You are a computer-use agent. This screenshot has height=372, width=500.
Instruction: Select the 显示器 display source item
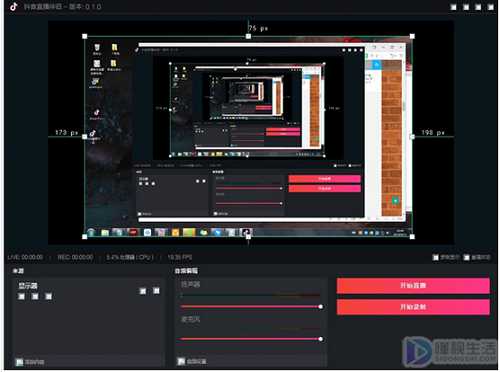[28, 286]
